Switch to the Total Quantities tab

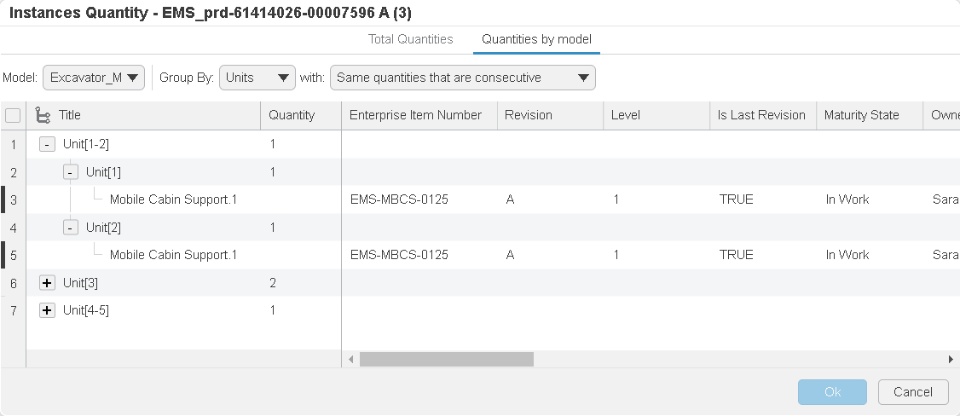pos(411,39)
